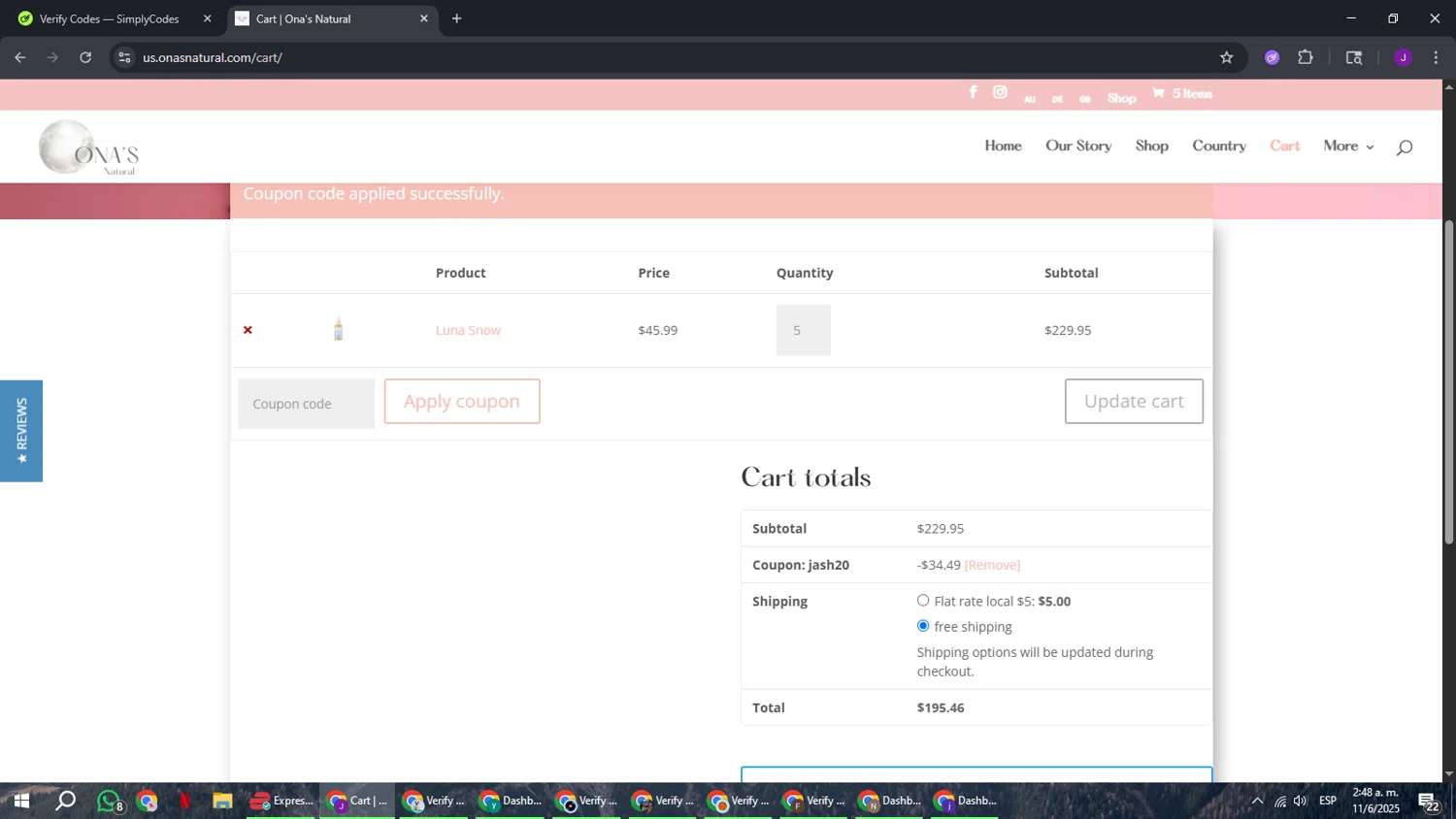1456x819 pixels.
Task: Go to Home in navigation menu
Action: (1003, 146)
